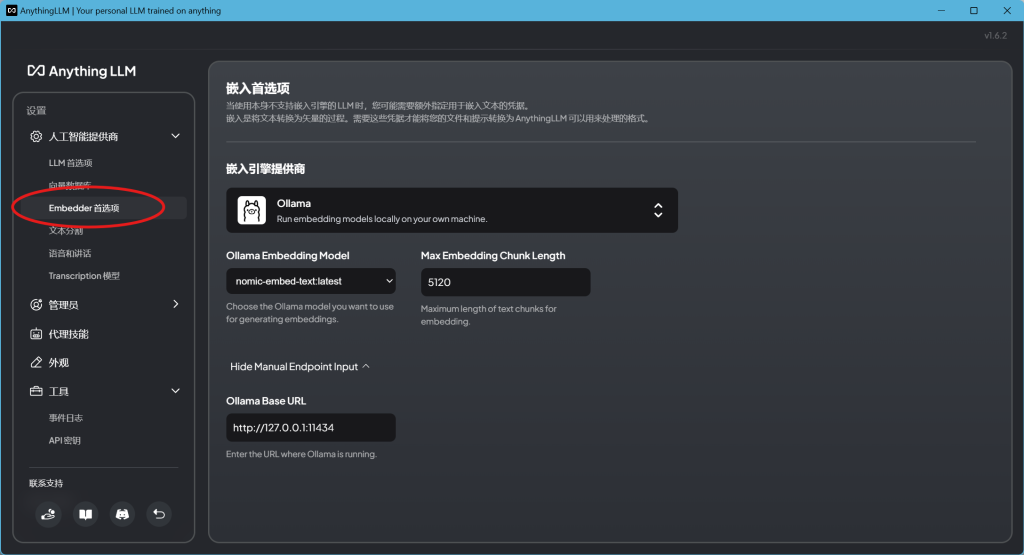Viewport: 1024px width, 555px height.
Task: Click the v1.6.2 version text
Action: pos(996,35)
